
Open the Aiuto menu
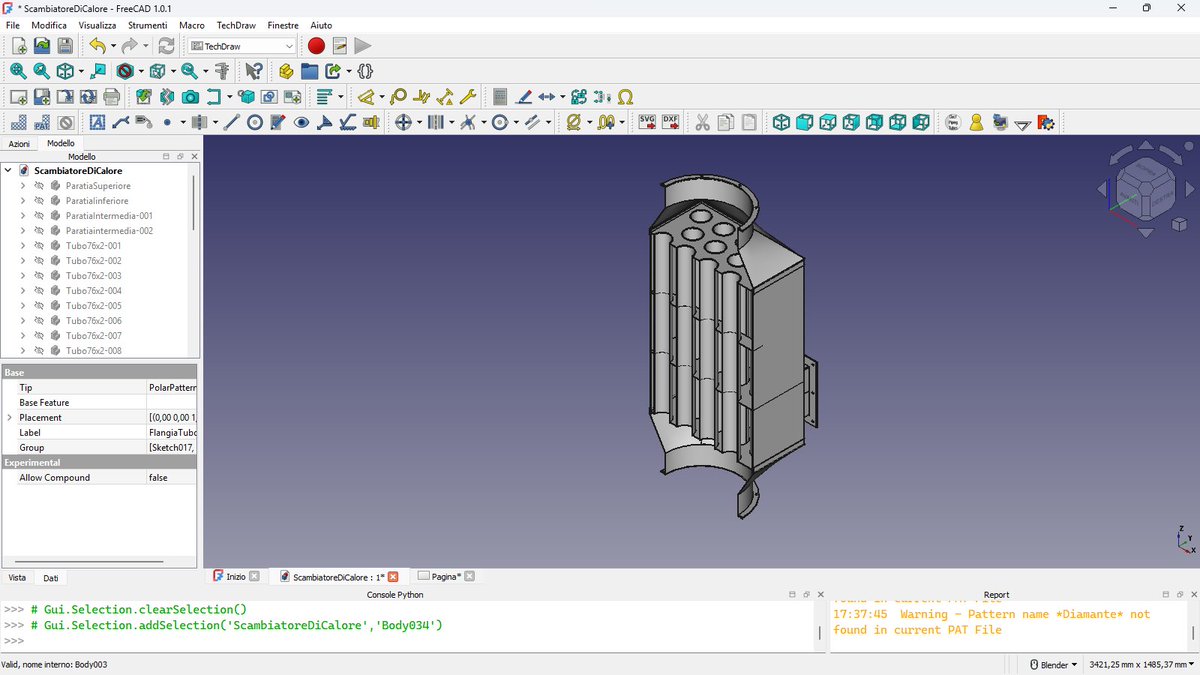point(321,24)
